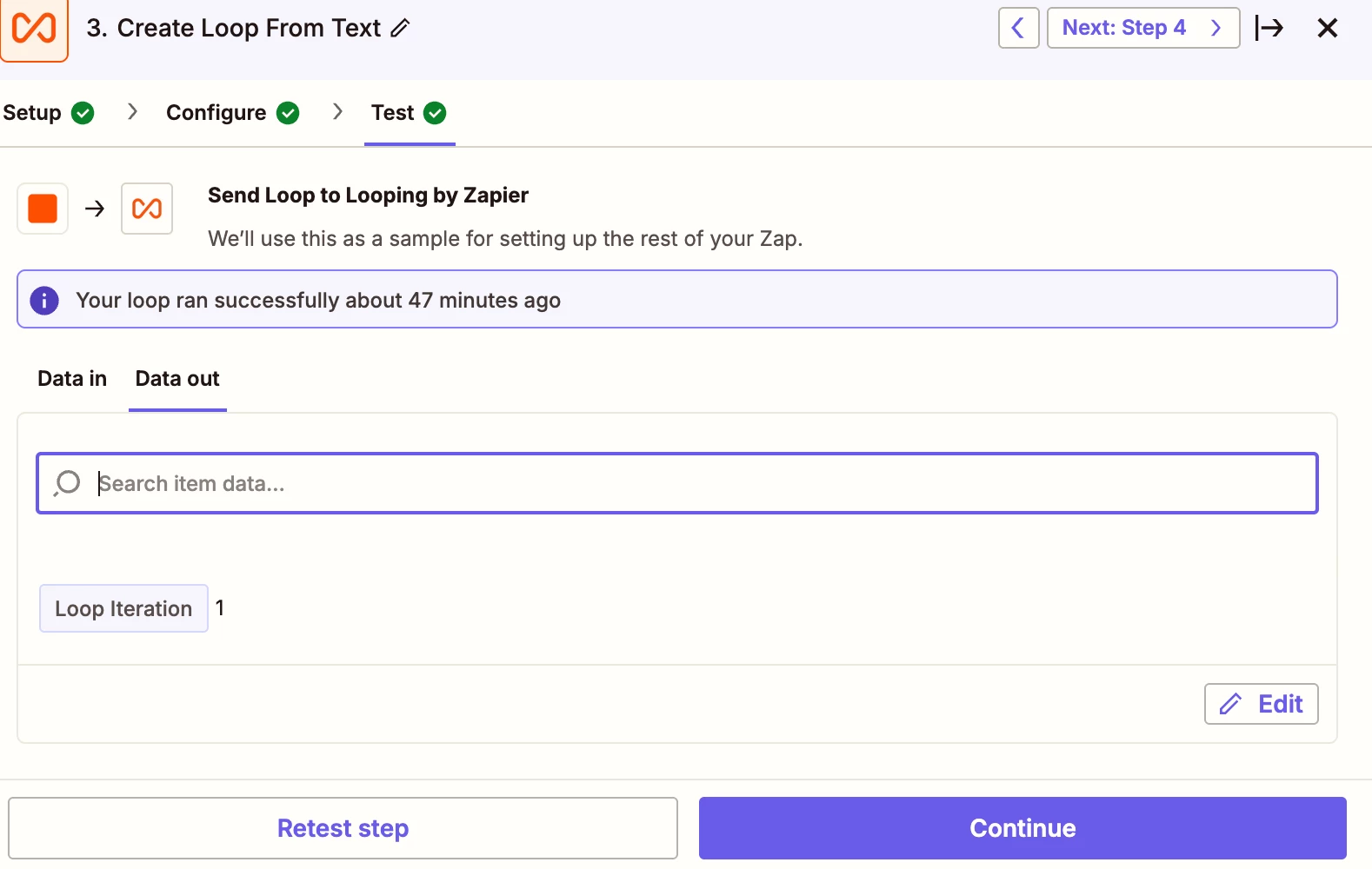Select the Test tab
The image size is (1372, 869).
tap(393, 113)
